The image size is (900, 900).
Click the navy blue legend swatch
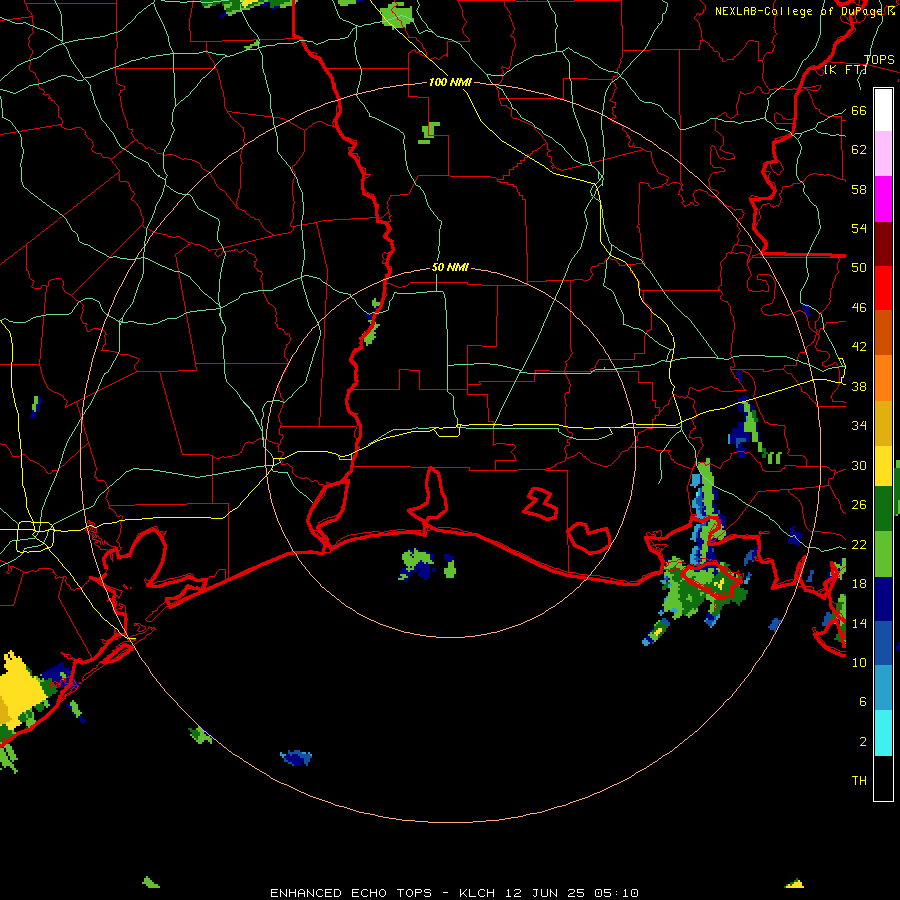(883, 599)
